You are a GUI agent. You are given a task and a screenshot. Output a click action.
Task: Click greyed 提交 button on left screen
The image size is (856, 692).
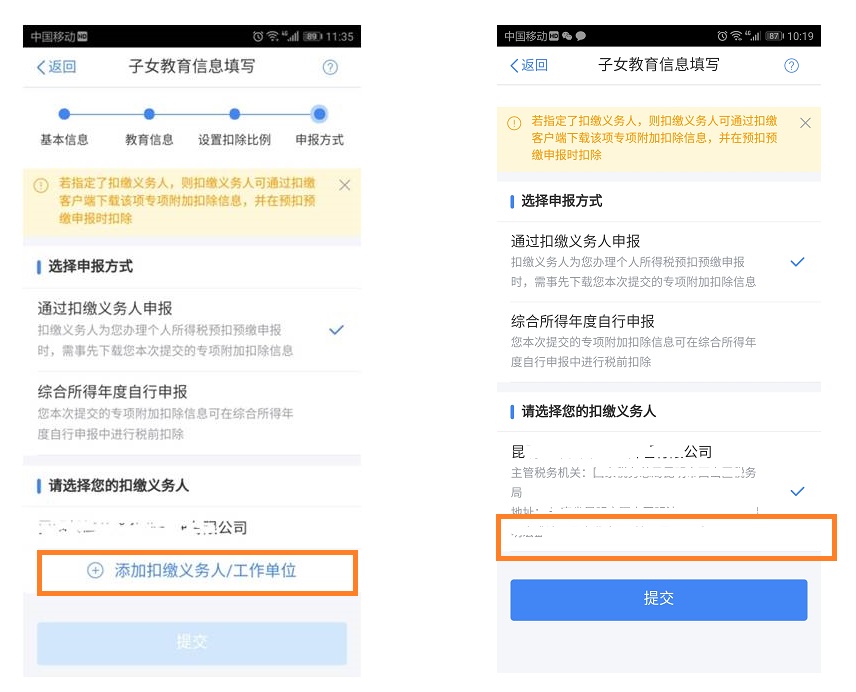click(192, 643)
